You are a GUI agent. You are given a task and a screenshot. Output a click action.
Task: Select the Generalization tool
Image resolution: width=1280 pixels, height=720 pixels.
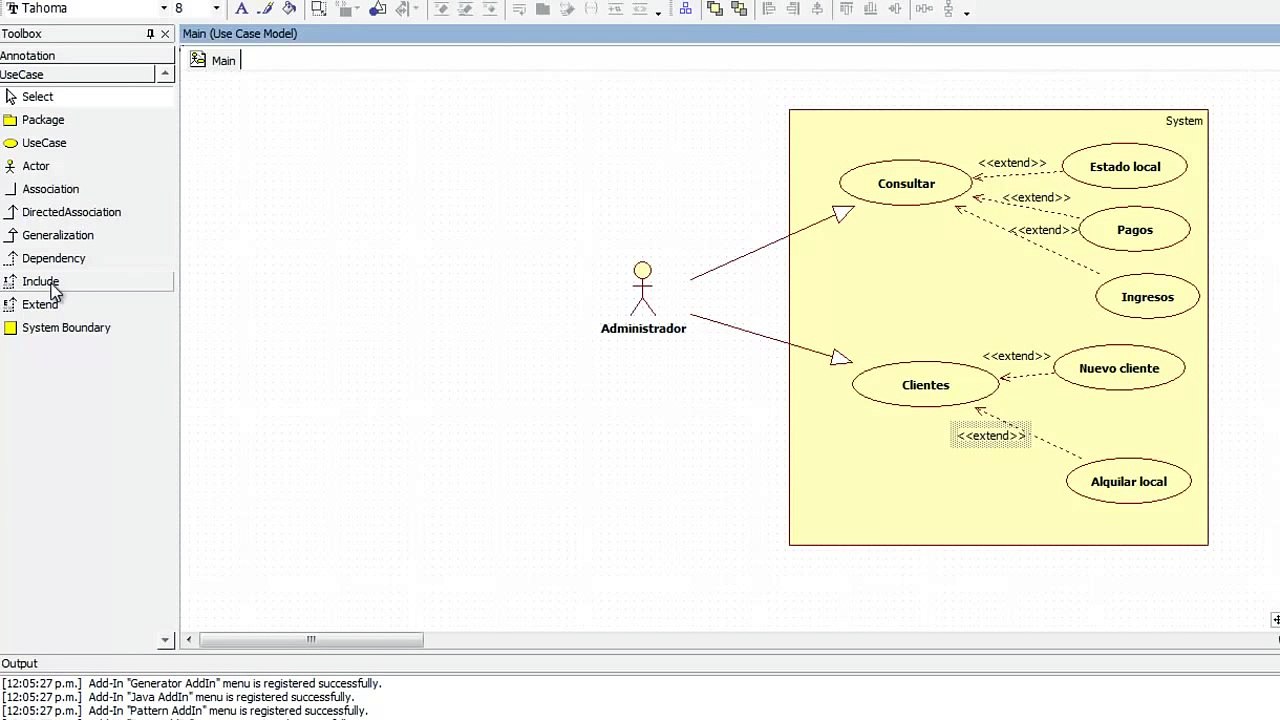pos(87,235)
